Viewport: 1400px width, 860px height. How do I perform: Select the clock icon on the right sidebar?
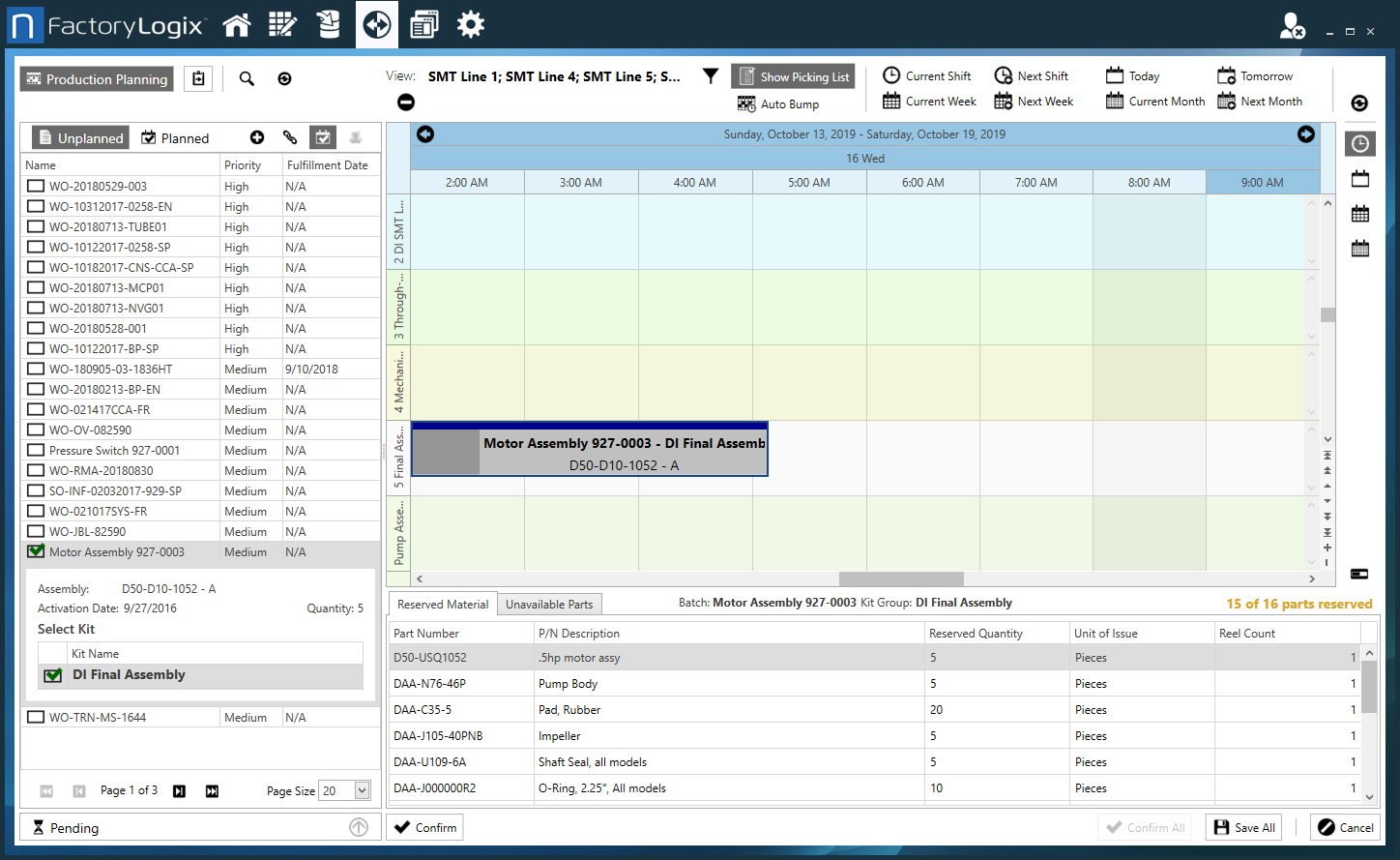1359,143
